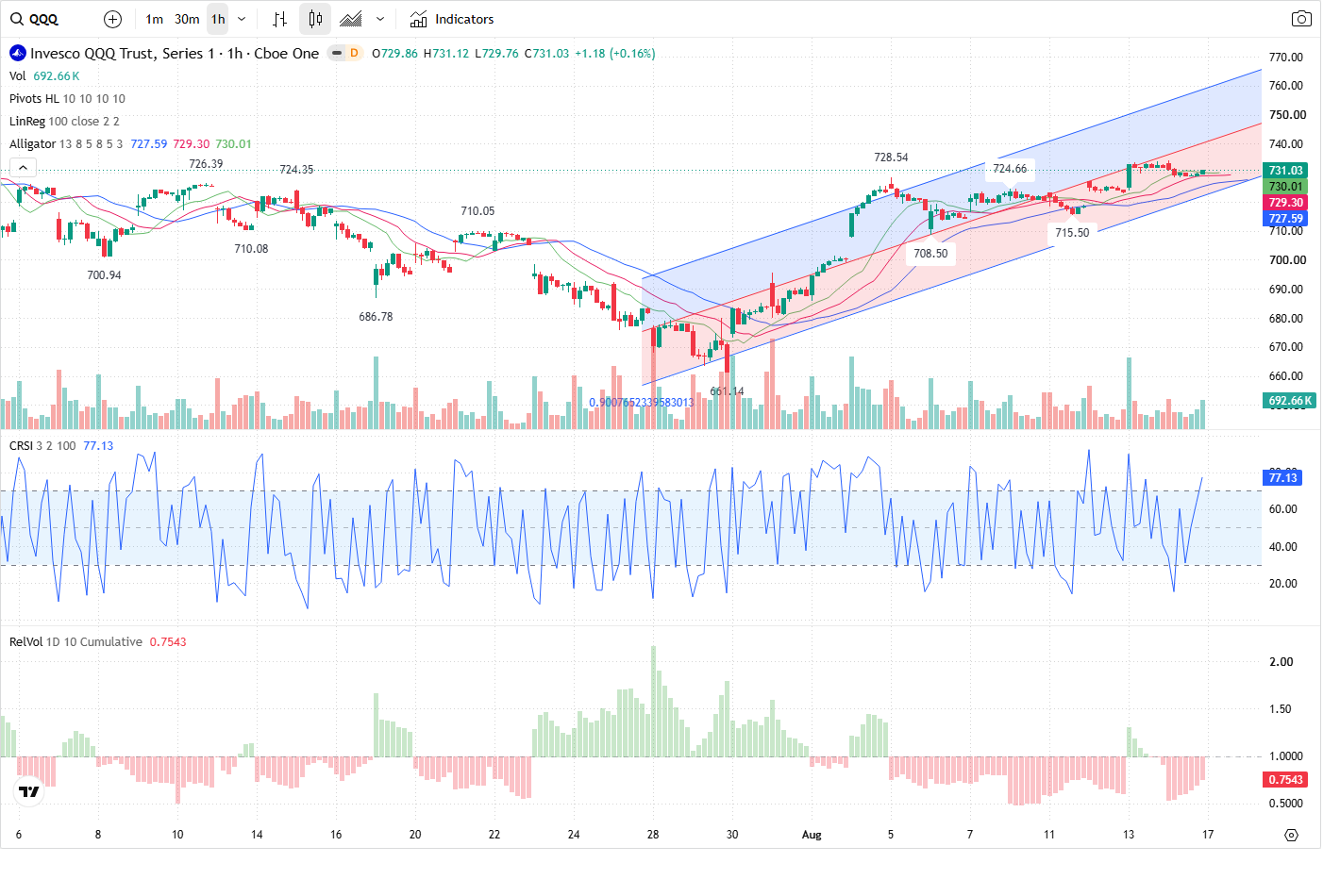Collapse the indicator legend
The height and width of the screenshot is (896, 1340).
[x=23, y=167]
